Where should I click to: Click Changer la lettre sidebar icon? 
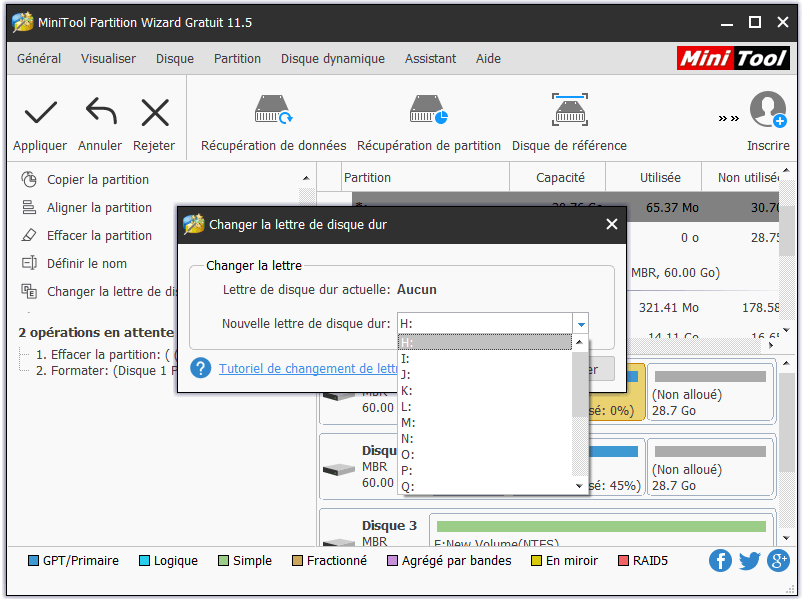[29, 291]
